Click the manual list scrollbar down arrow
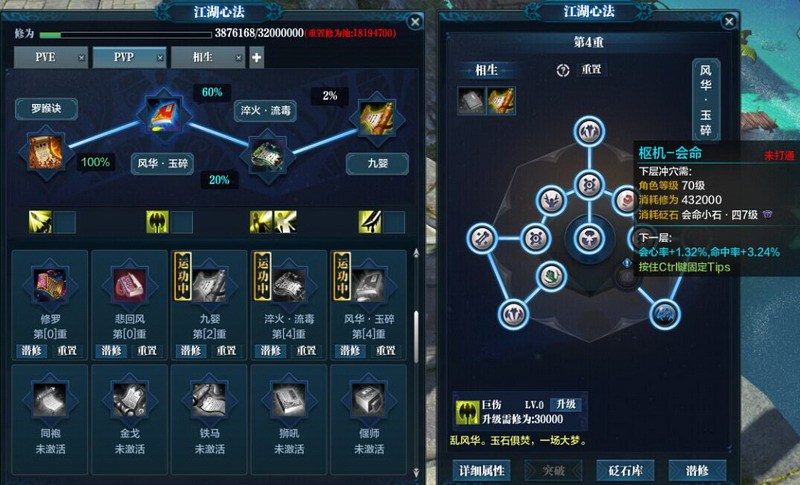This screenshot has width=800, height=485. pyautogui.click(x=416, y=472)
